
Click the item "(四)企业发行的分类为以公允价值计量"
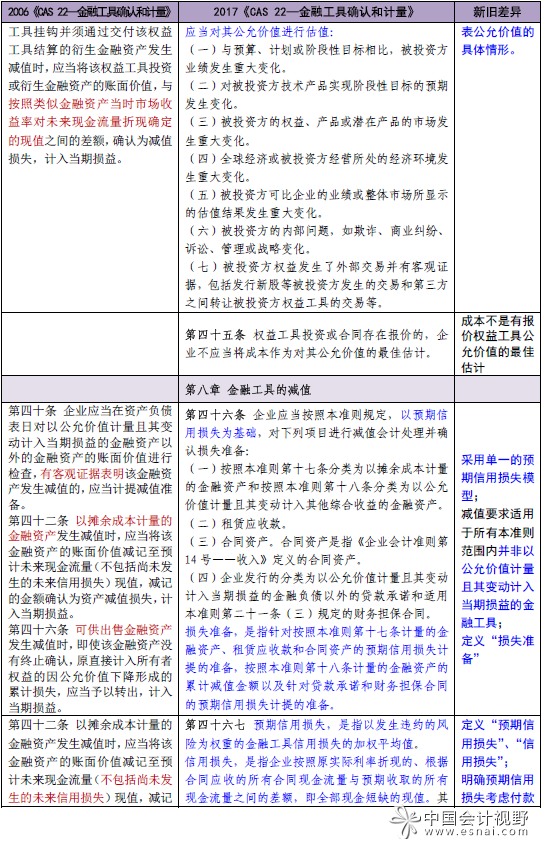click(316, 595)
